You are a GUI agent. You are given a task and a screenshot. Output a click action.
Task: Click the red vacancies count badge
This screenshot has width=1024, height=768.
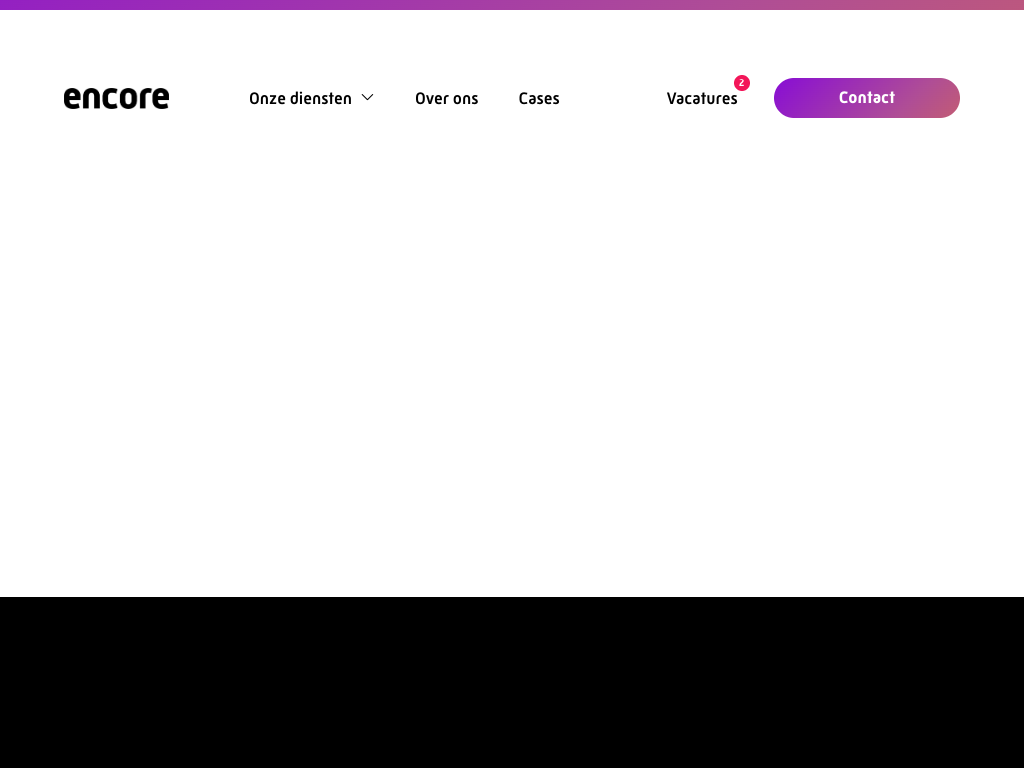741,83
